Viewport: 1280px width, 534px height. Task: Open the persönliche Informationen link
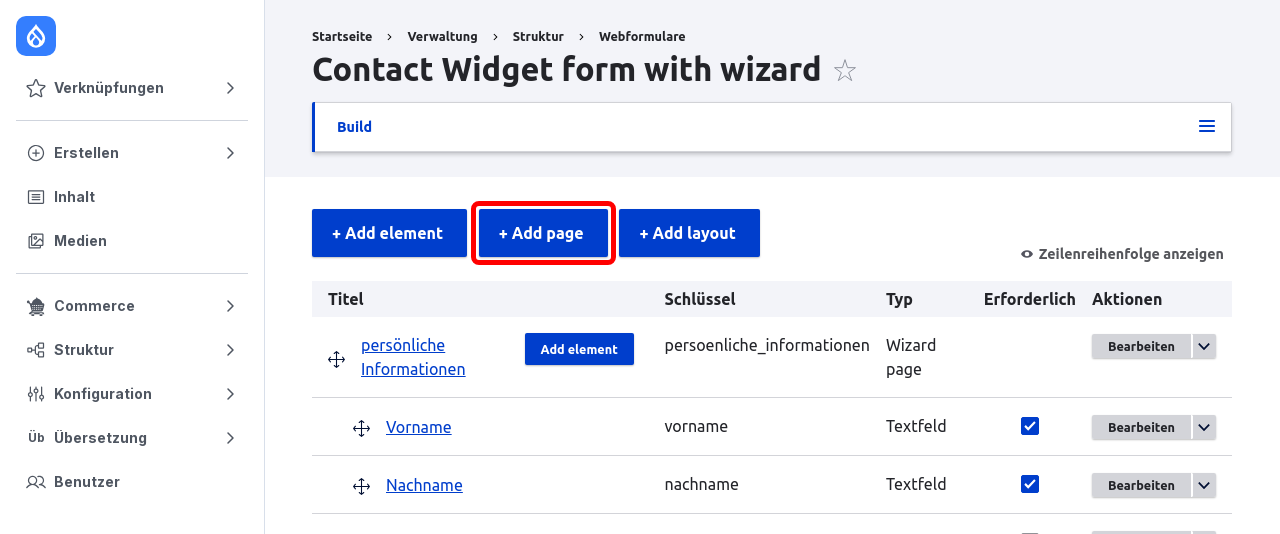coord(413,357)
